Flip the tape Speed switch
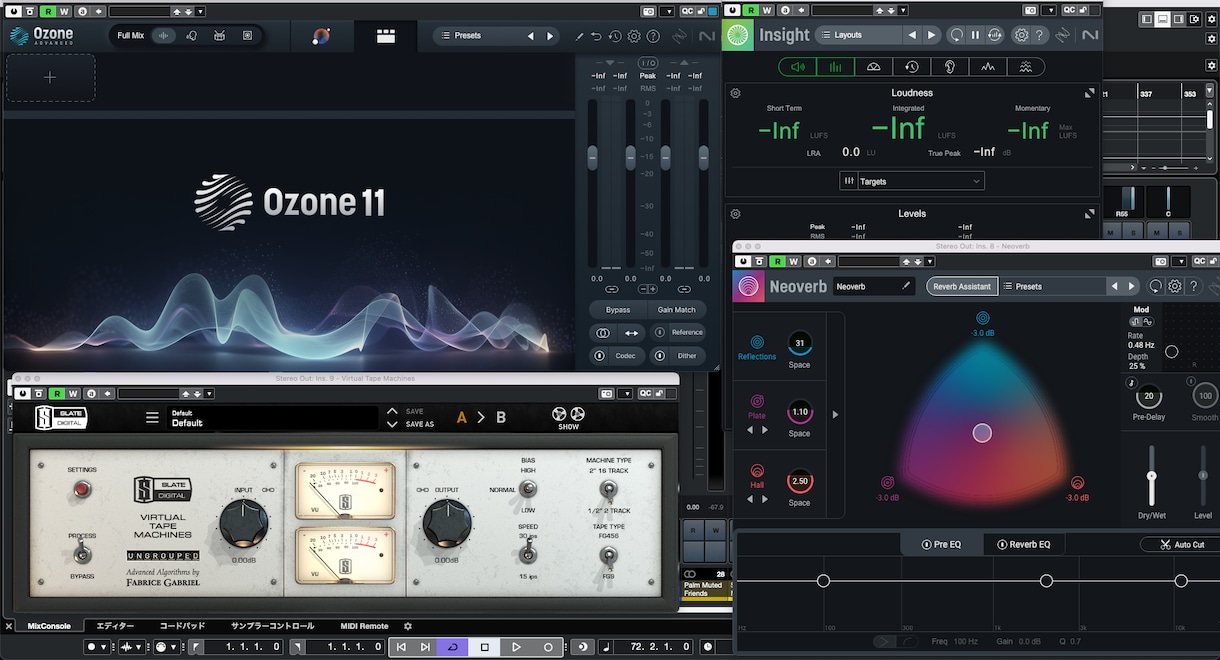Viewport: 1220px width, 660px height. [527, 552]
